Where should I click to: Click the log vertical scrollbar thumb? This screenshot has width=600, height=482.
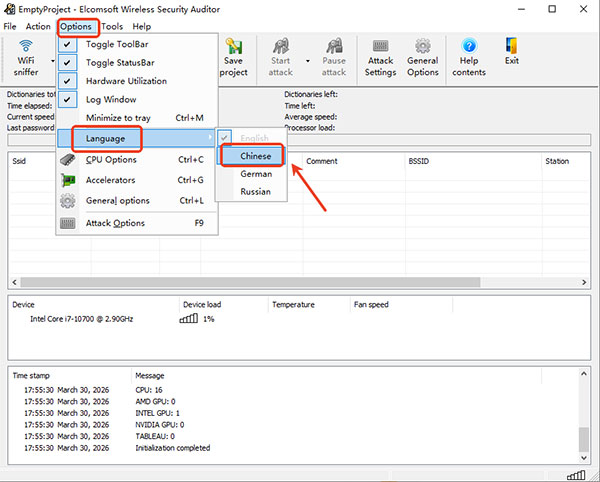[584, 439]
